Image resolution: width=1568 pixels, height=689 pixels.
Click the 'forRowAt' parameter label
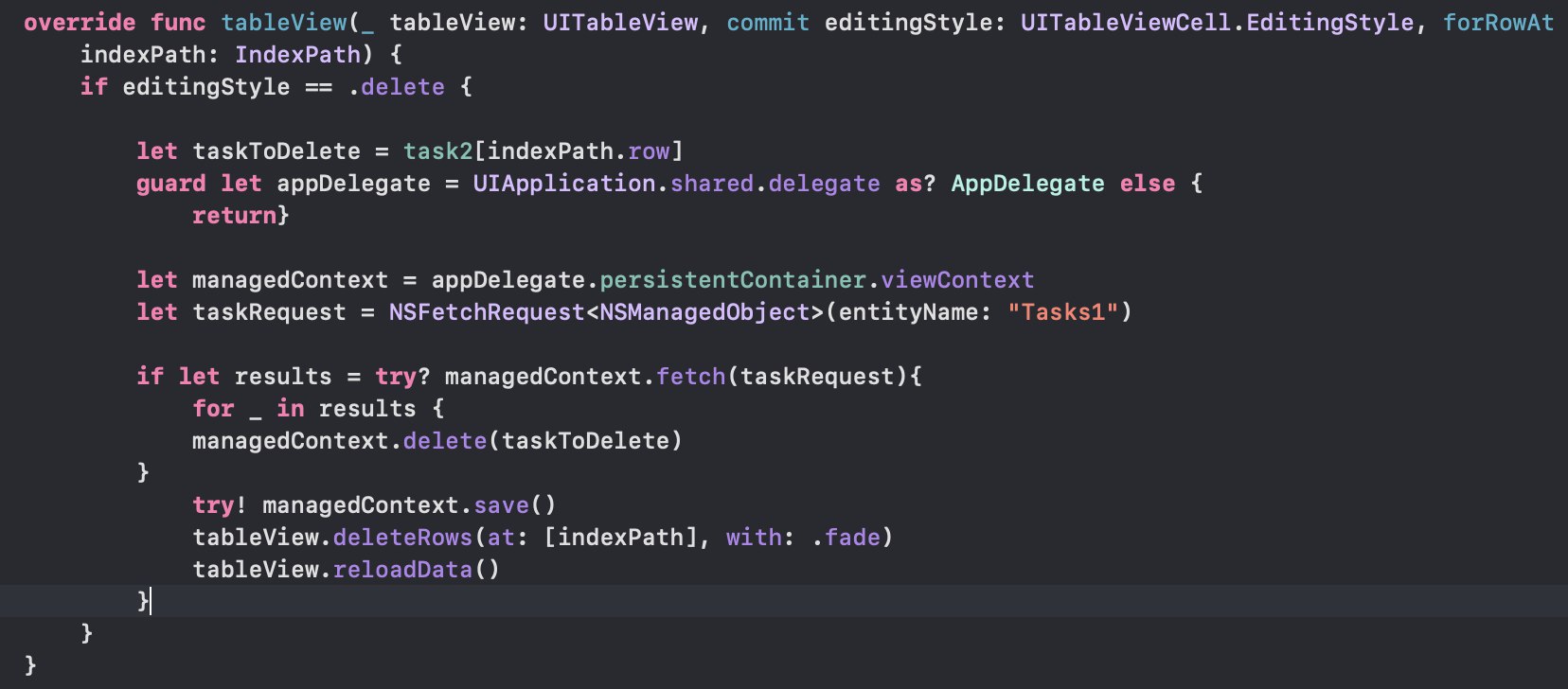coord(1498,22)
